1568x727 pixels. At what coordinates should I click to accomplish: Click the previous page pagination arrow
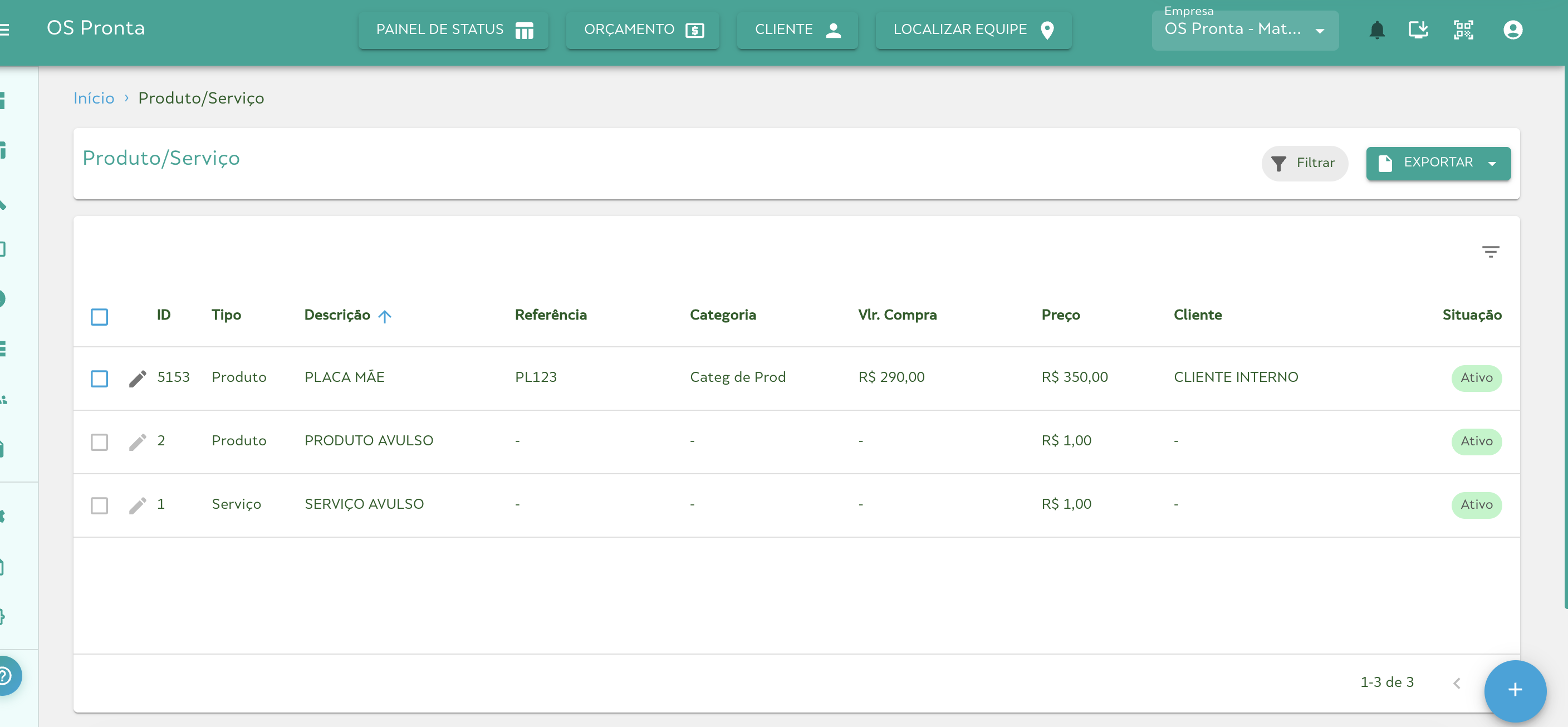1457,682
